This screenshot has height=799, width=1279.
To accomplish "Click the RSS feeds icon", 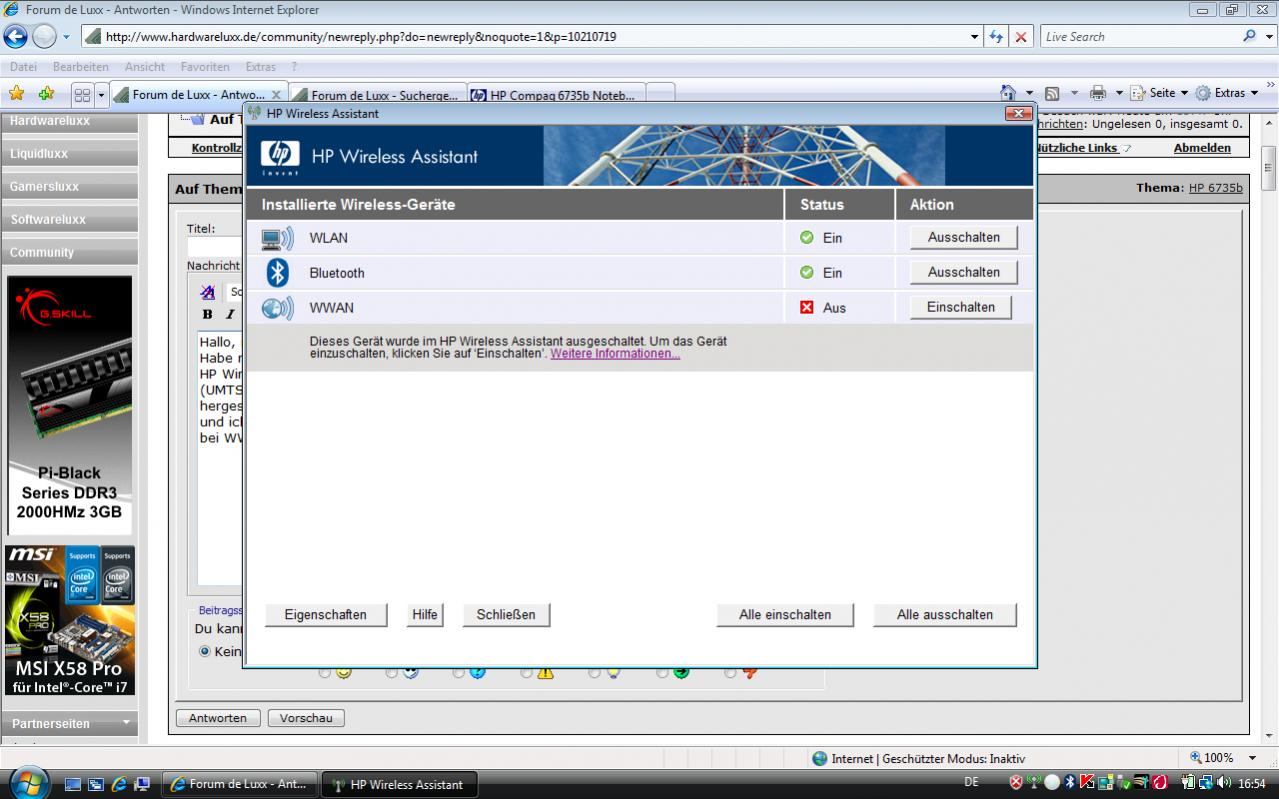I will coord(1052,93).
